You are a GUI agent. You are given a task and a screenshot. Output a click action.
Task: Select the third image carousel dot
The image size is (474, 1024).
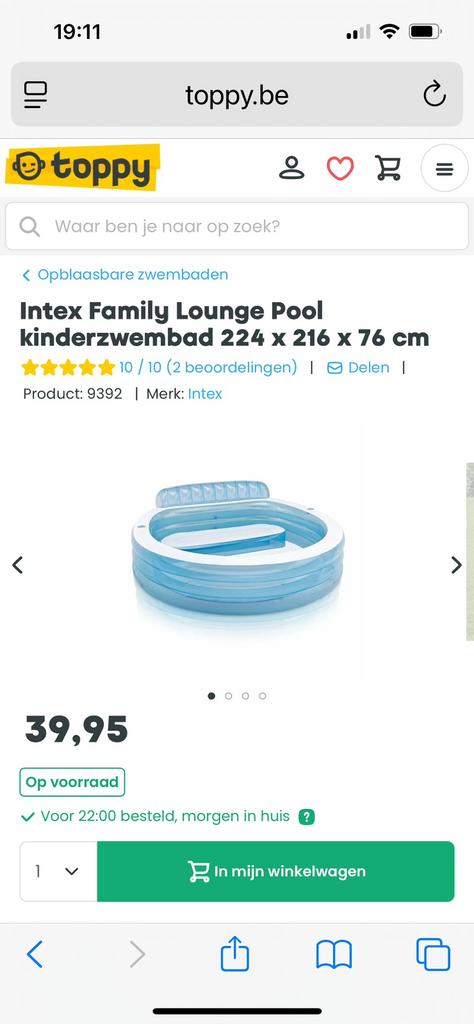coord(245,696)
